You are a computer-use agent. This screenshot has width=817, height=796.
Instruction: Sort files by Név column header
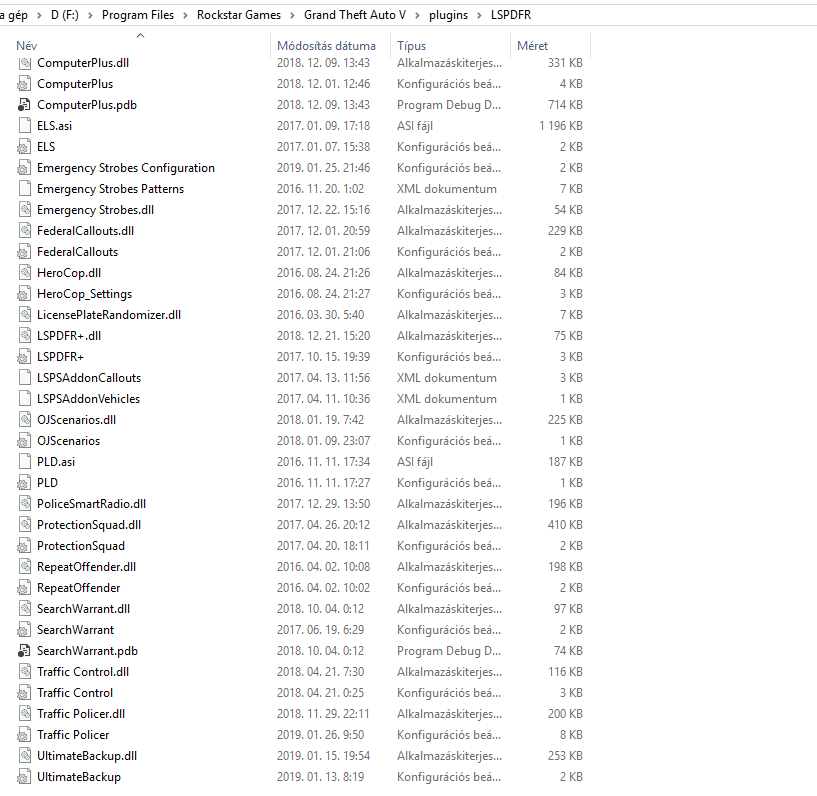tap(27, 46)
